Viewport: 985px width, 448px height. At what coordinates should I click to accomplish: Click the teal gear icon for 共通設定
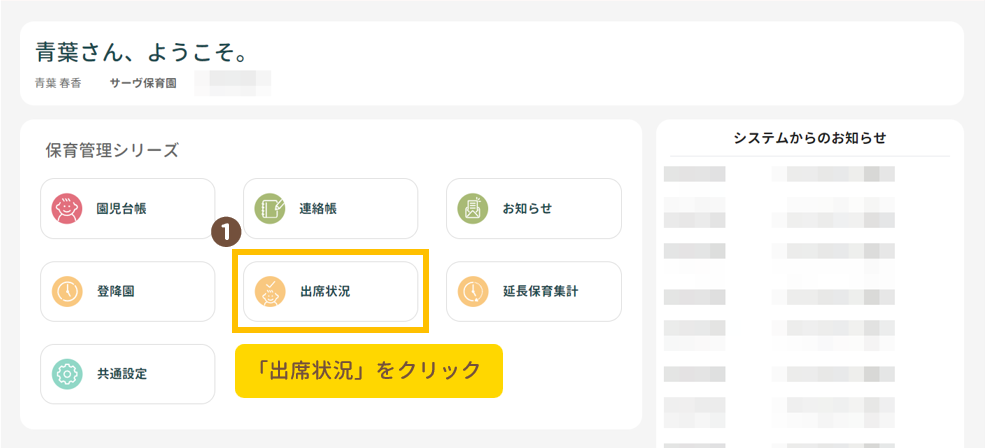(x=67, y=374)
